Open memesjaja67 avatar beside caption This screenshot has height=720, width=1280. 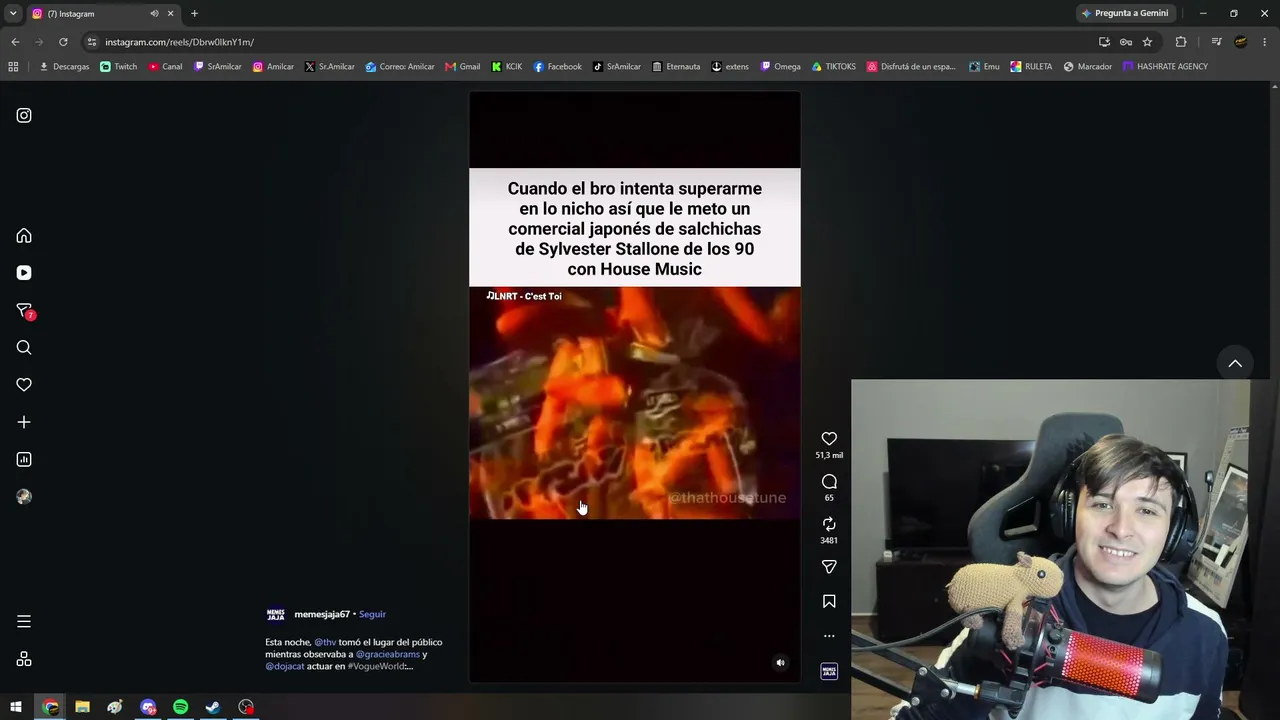[275, 614]
